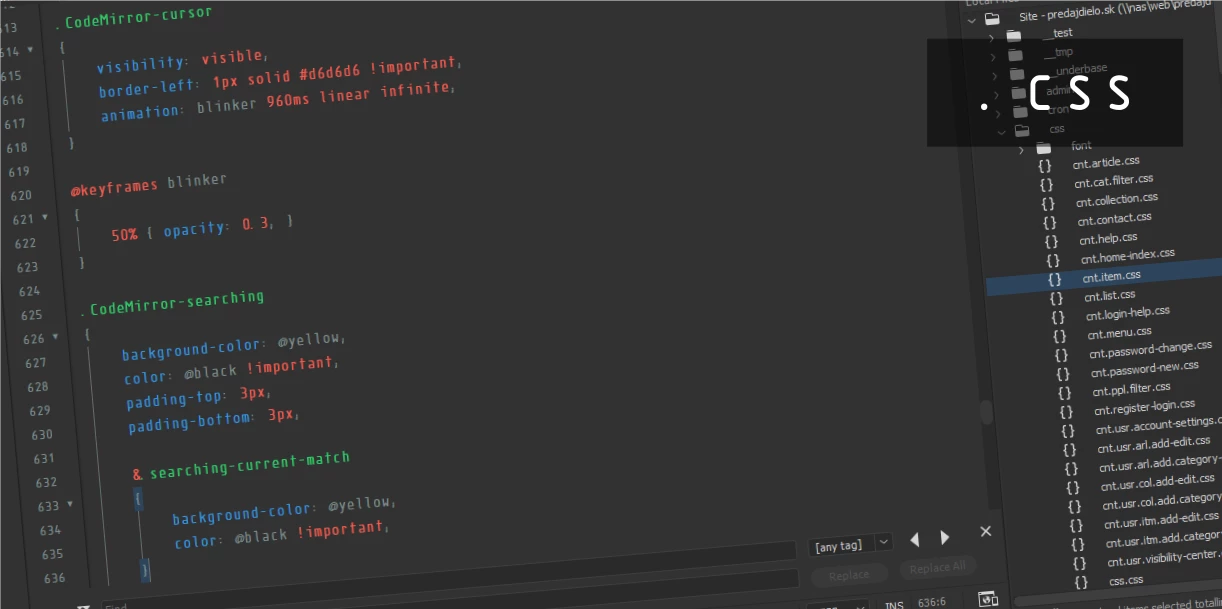Screen dimensions: 1222x609
Task: Click the CSS file icon beside cnt.help.css
Action: 1052,241
